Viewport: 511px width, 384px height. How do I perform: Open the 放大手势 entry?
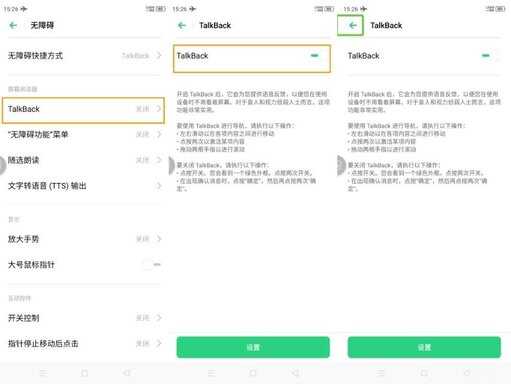85,239
